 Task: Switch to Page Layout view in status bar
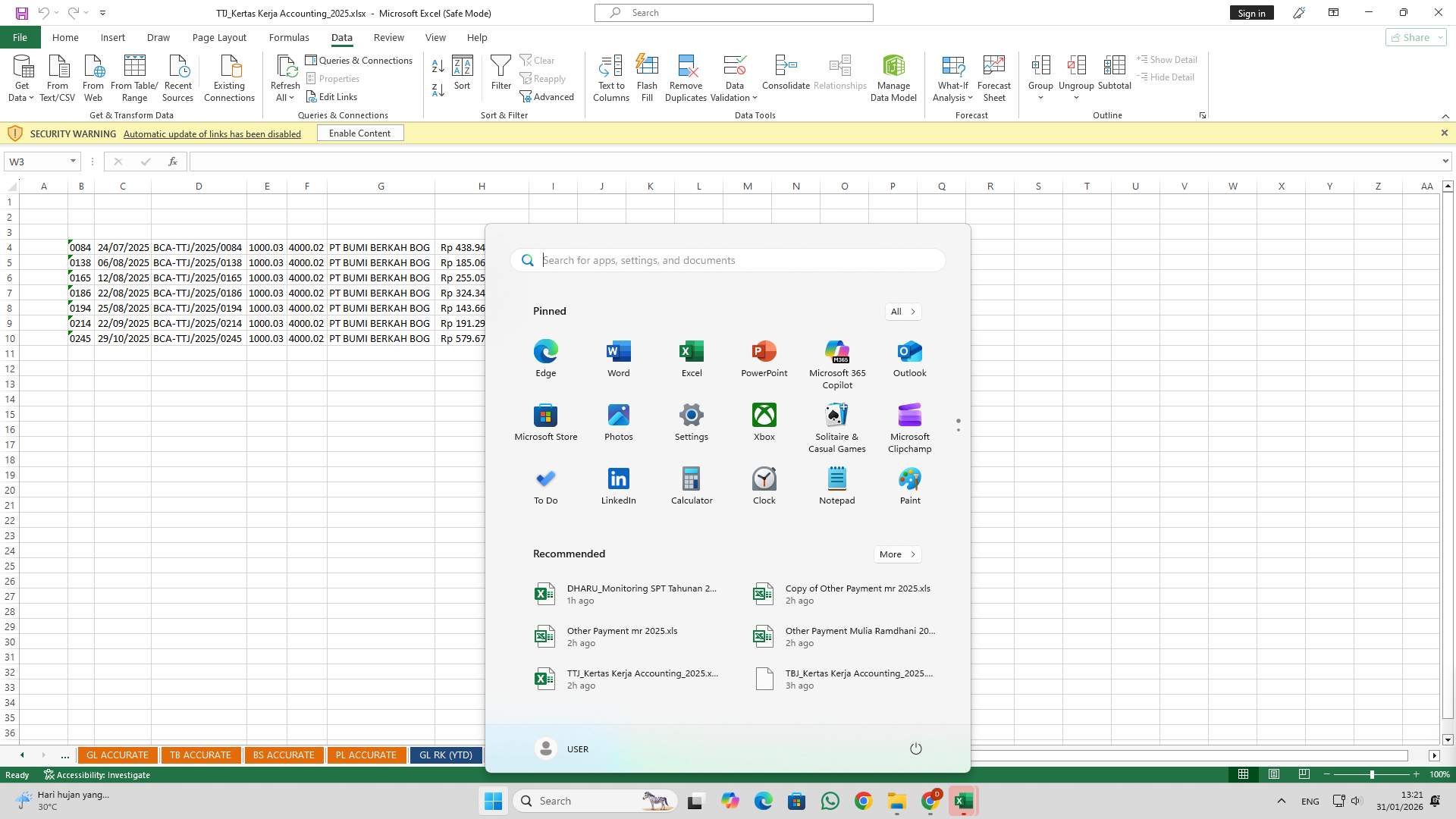point(1274,774)
